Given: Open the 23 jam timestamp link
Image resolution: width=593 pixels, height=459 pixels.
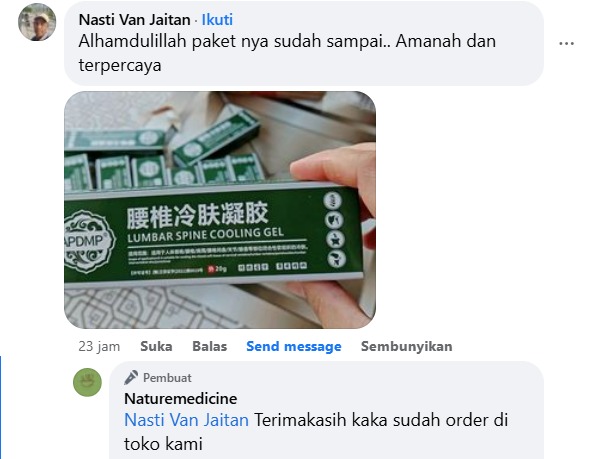Looking at the screenshot, I should [x=99, y=346].
